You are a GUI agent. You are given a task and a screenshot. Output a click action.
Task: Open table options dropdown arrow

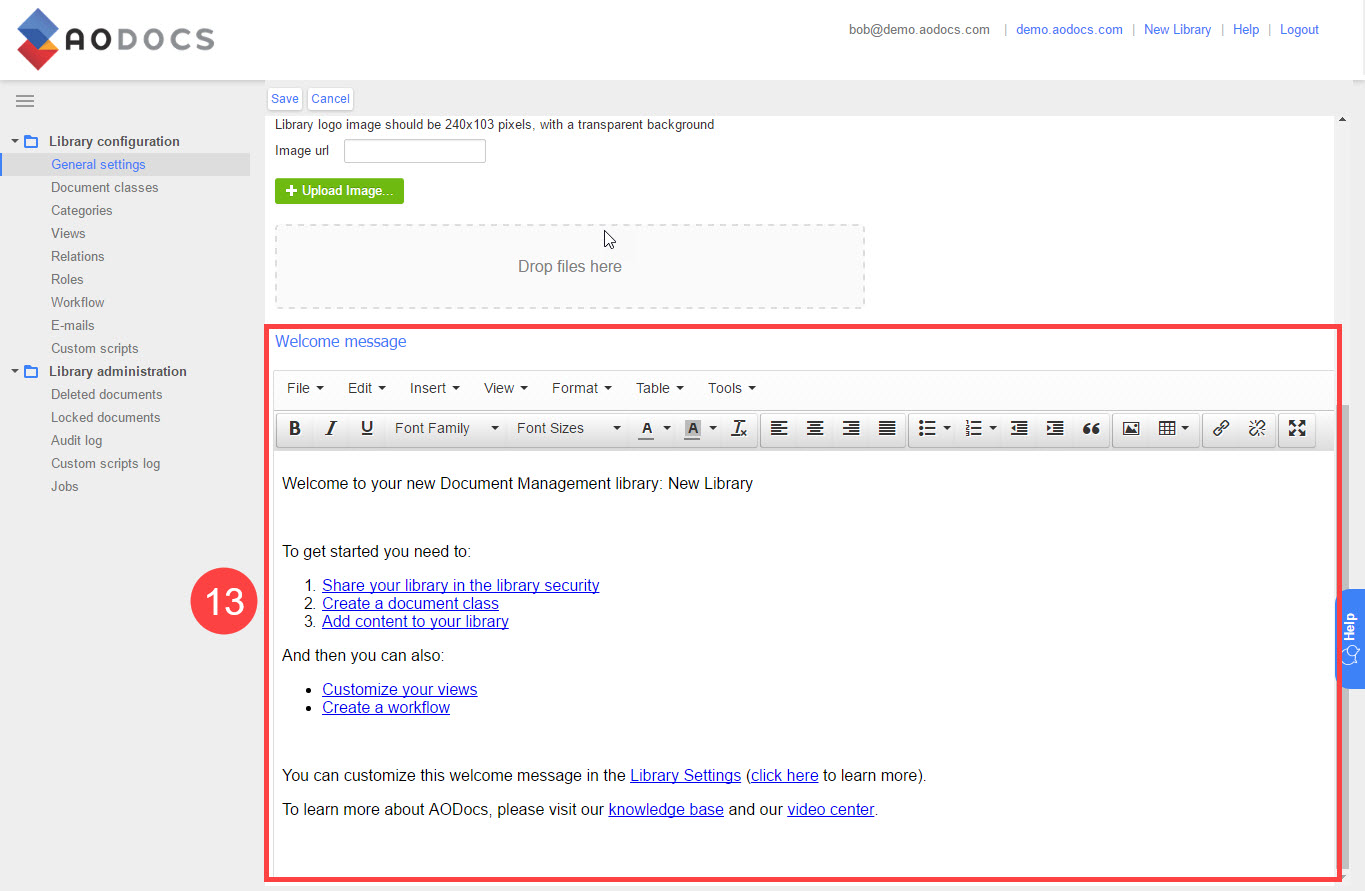[x=1186, y=428]
